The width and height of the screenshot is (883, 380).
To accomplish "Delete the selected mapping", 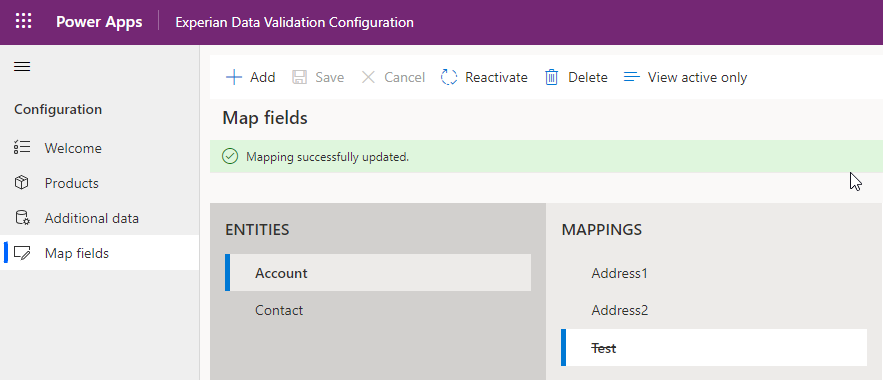I will pyautogui.click(x=576, y=77).
